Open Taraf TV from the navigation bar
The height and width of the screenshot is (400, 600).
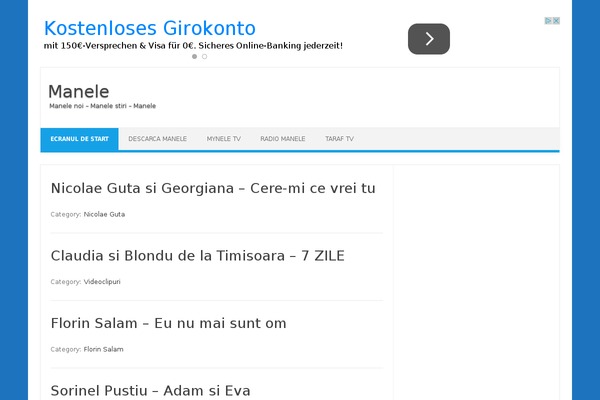tap(339, 139)
